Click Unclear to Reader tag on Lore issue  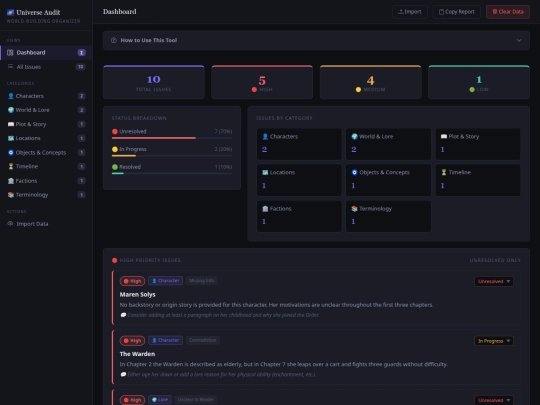tap(196, 399)
